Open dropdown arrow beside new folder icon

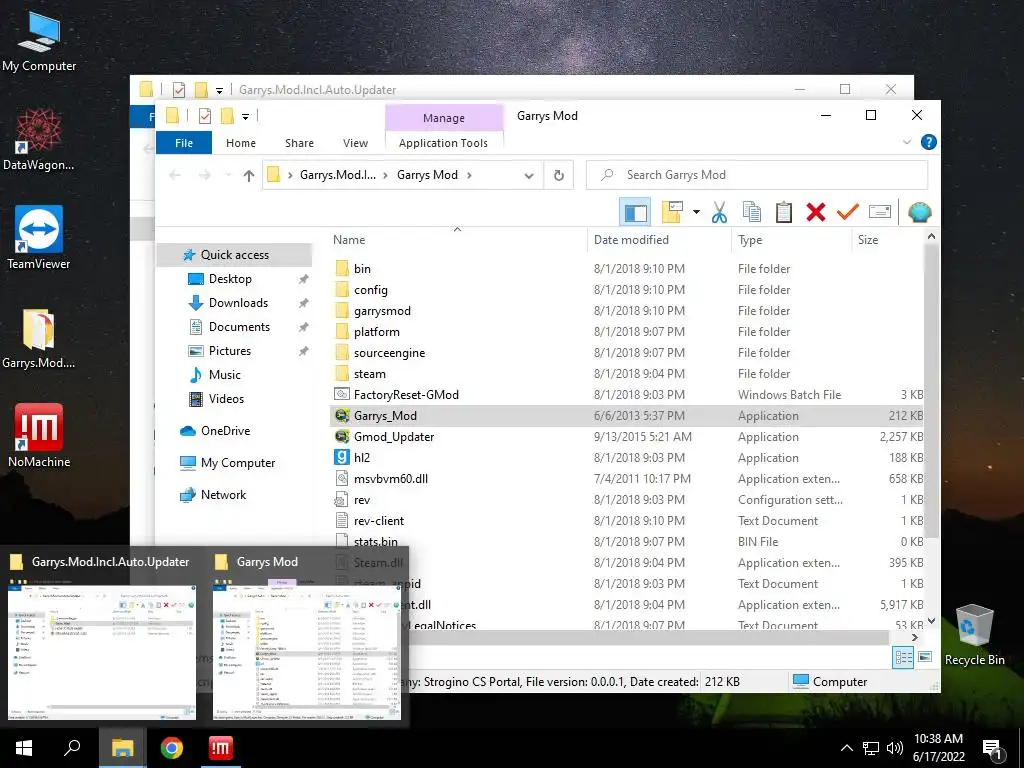pos(696,212)
